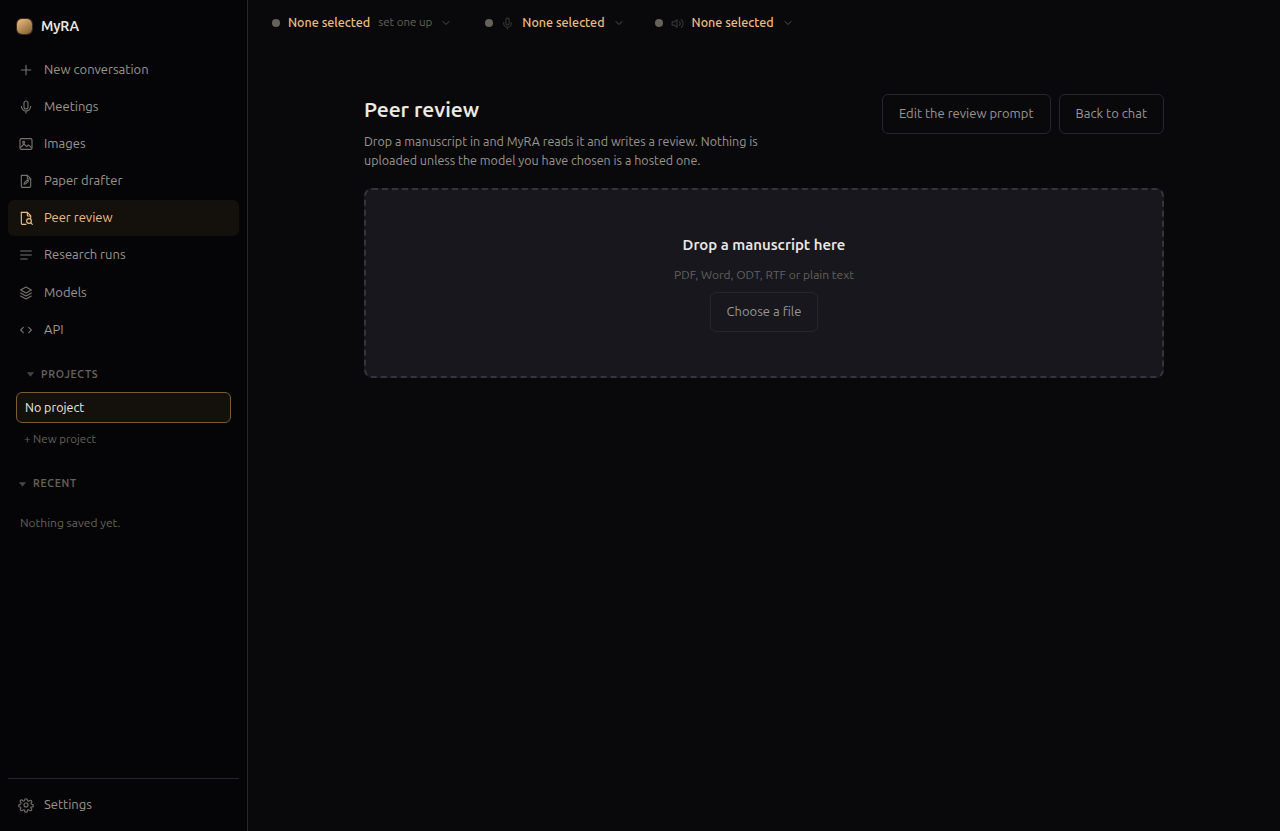Open the chat model dropdown beside 'set one up'
Viewport: 1280px width, 831px height.
[446, 23]
